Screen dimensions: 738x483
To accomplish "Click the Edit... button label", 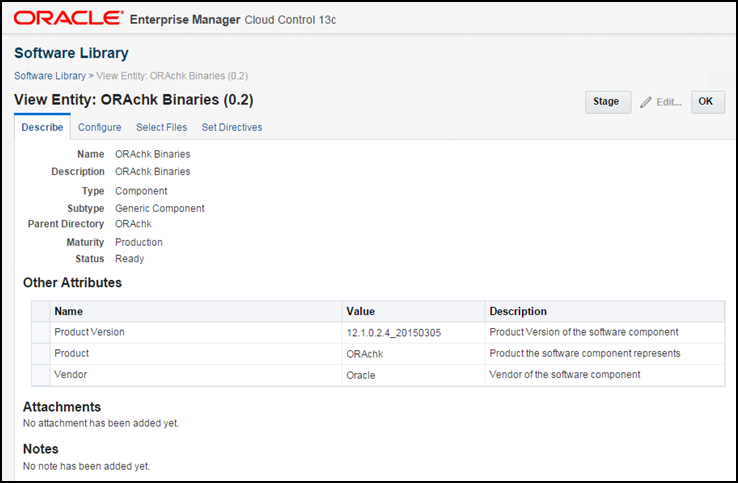I will click(x=669, y=102).
